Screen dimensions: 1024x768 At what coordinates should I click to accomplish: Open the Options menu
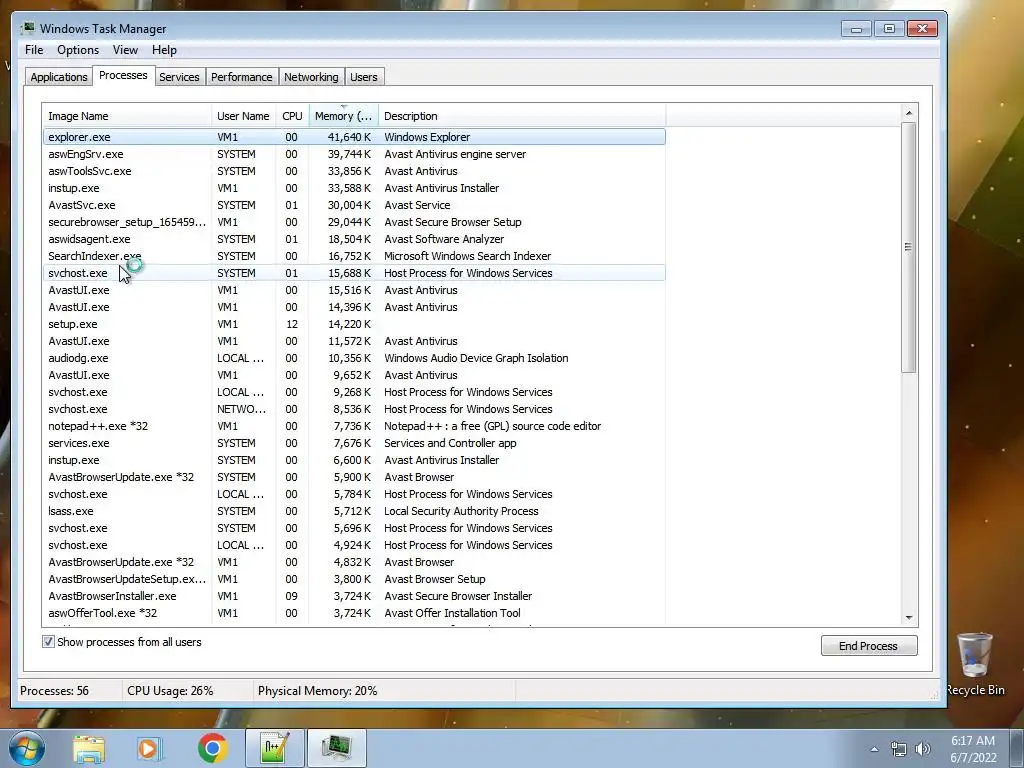pos(78,50)
